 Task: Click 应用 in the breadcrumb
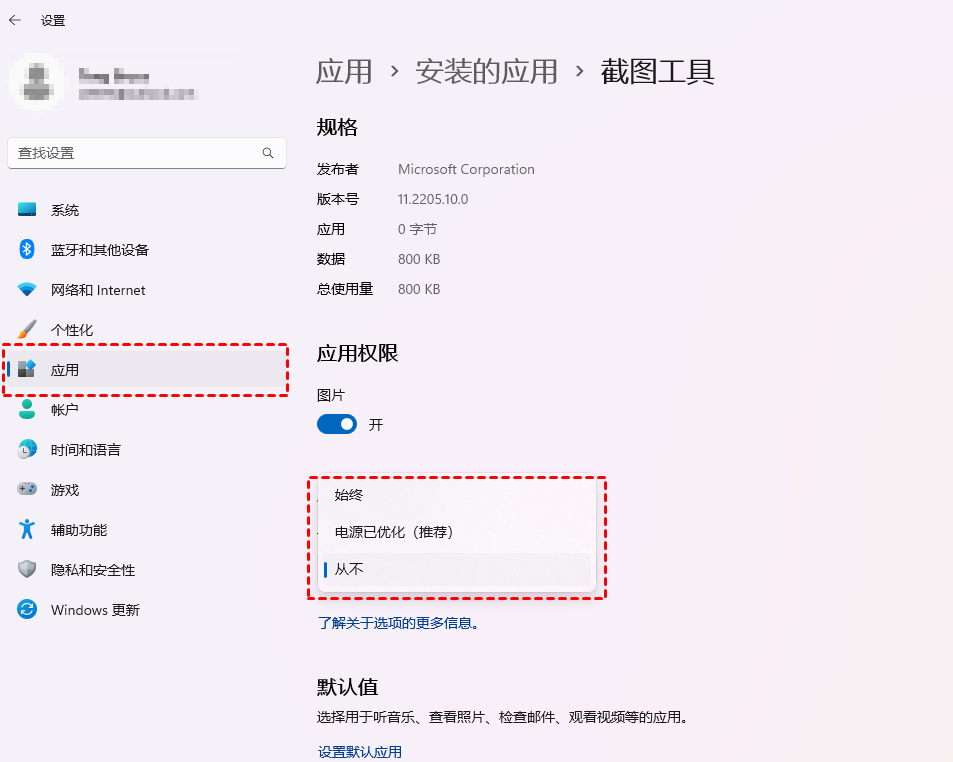tap(344, 72)
